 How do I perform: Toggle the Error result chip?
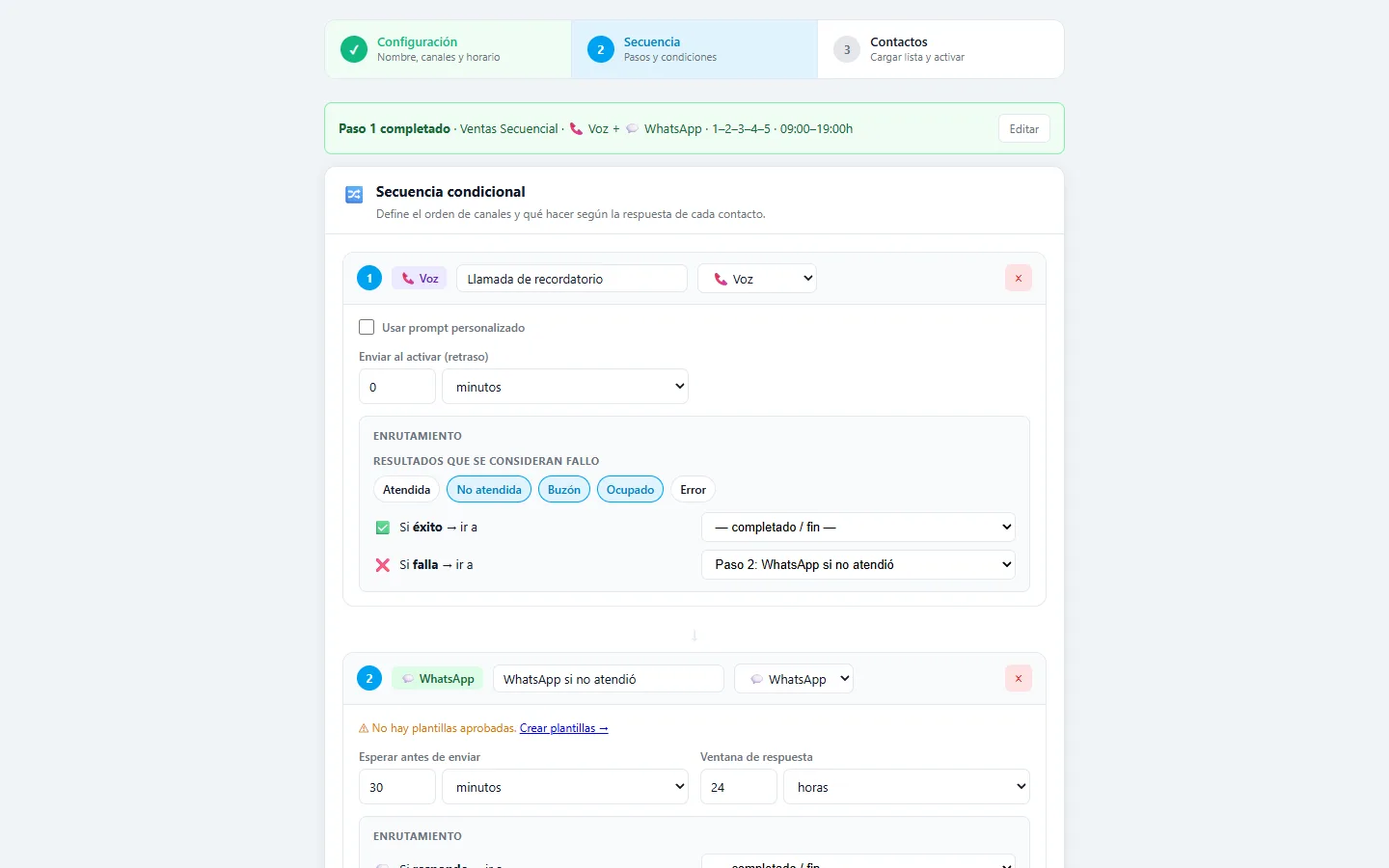tap(694, 489)
